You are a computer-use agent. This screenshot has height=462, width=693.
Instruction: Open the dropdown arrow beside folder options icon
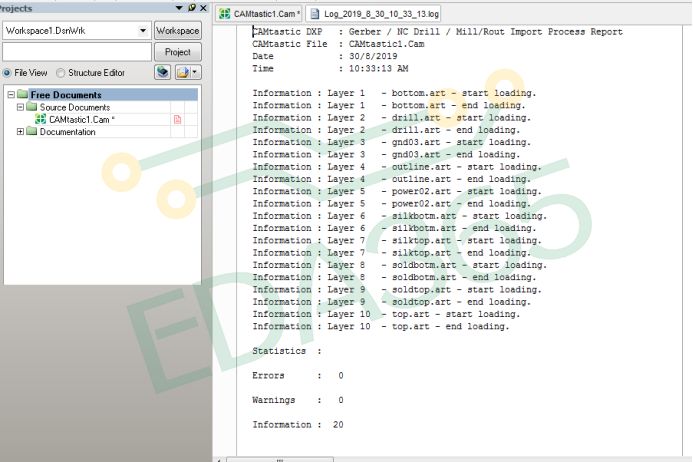[x=195, y=72]
